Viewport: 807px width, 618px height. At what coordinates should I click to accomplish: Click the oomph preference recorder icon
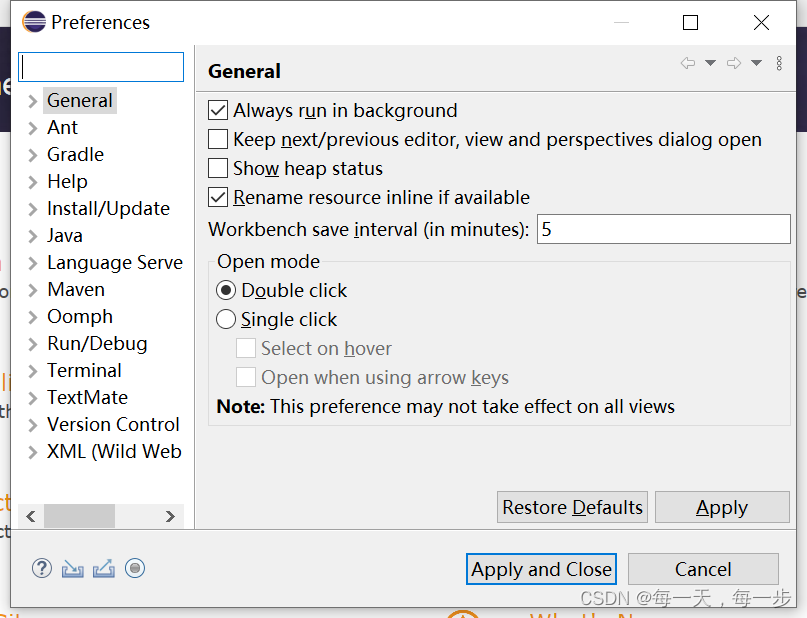click(135, 568)
